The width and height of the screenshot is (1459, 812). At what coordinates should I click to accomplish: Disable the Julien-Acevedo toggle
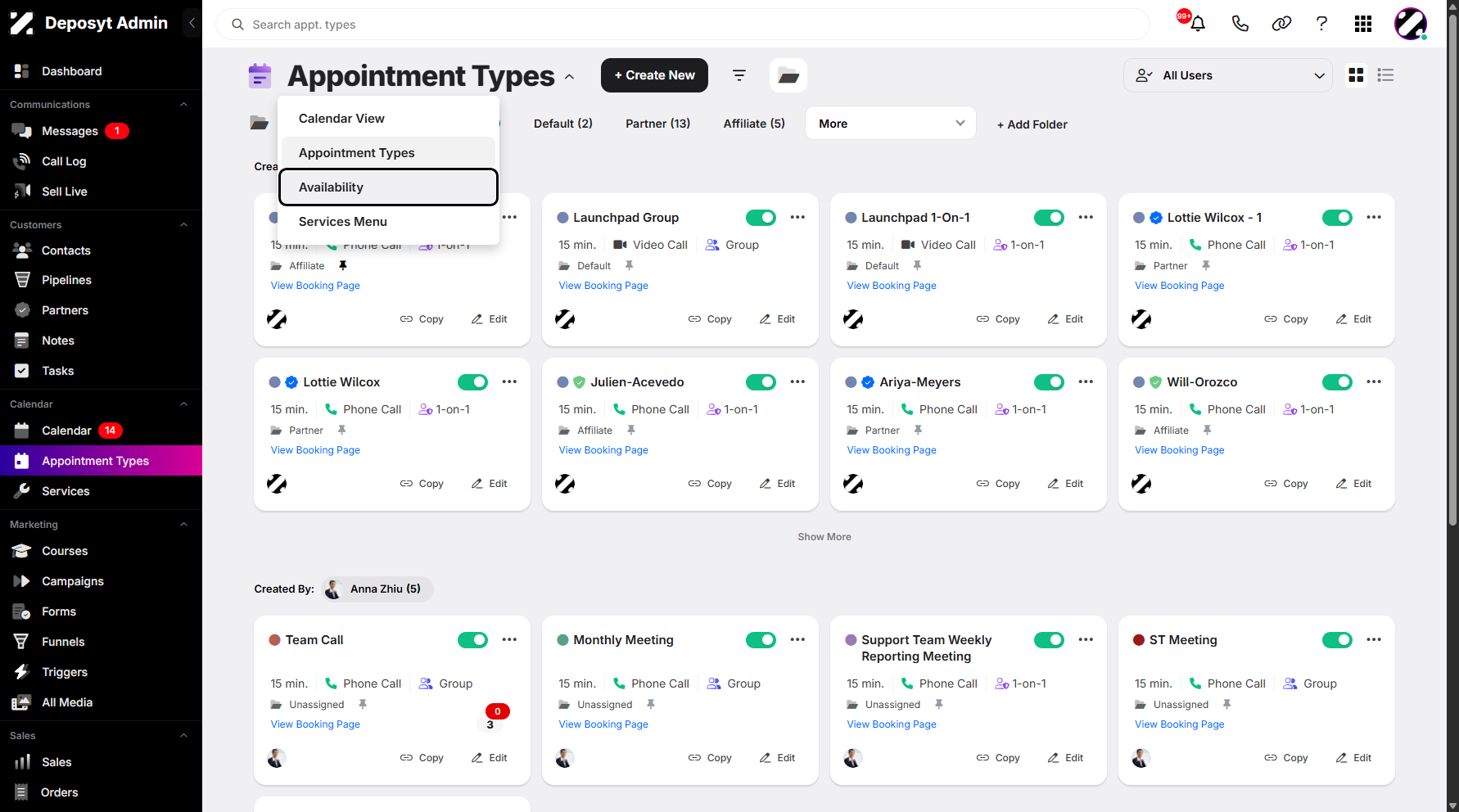pos(761,382)
